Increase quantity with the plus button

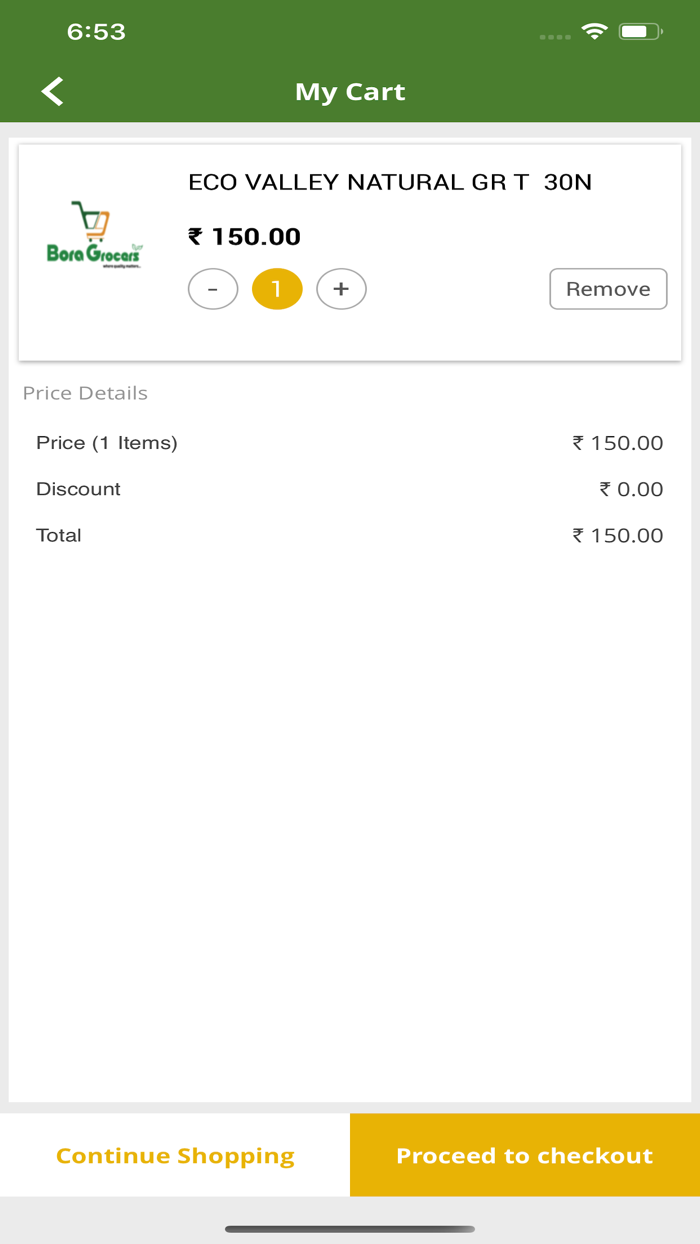point(341,289)
